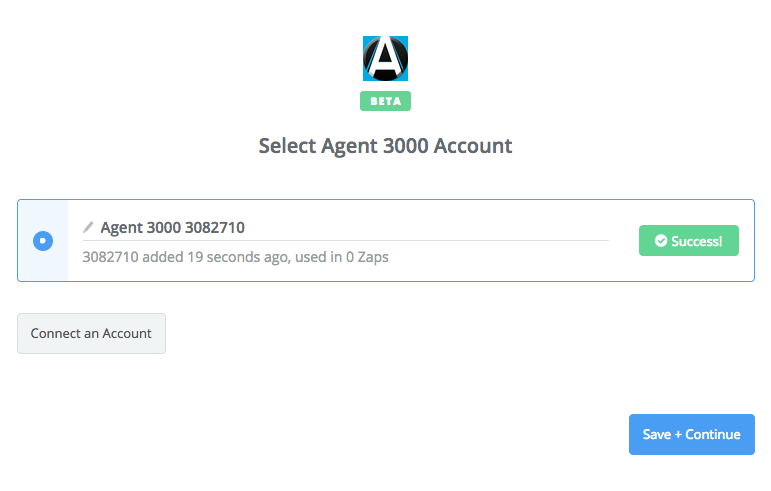The image size is (771, 491).
Task: Click the 'Success!' label text
Action: click(697, 241)
